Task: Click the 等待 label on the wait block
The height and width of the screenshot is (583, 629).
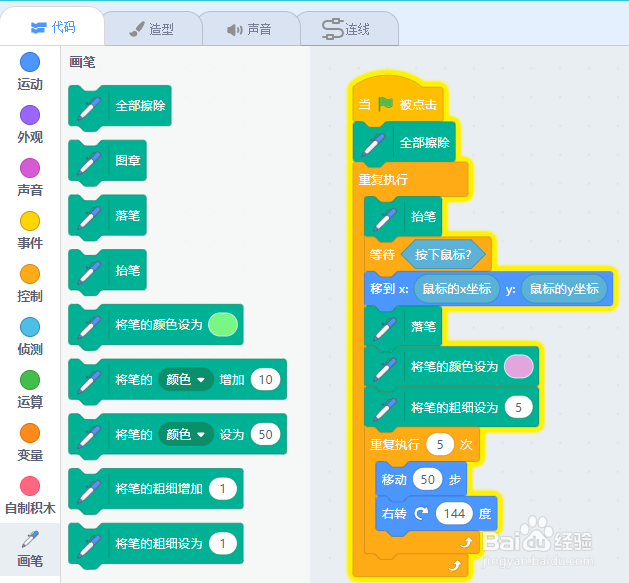Action: tap(382, 254)
